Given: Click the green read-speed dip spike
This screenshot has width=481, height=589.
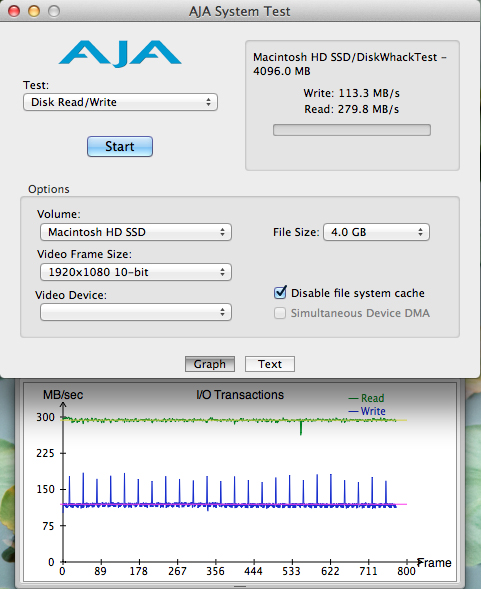Looking at the screenshot, I should [x=301, y=428].
